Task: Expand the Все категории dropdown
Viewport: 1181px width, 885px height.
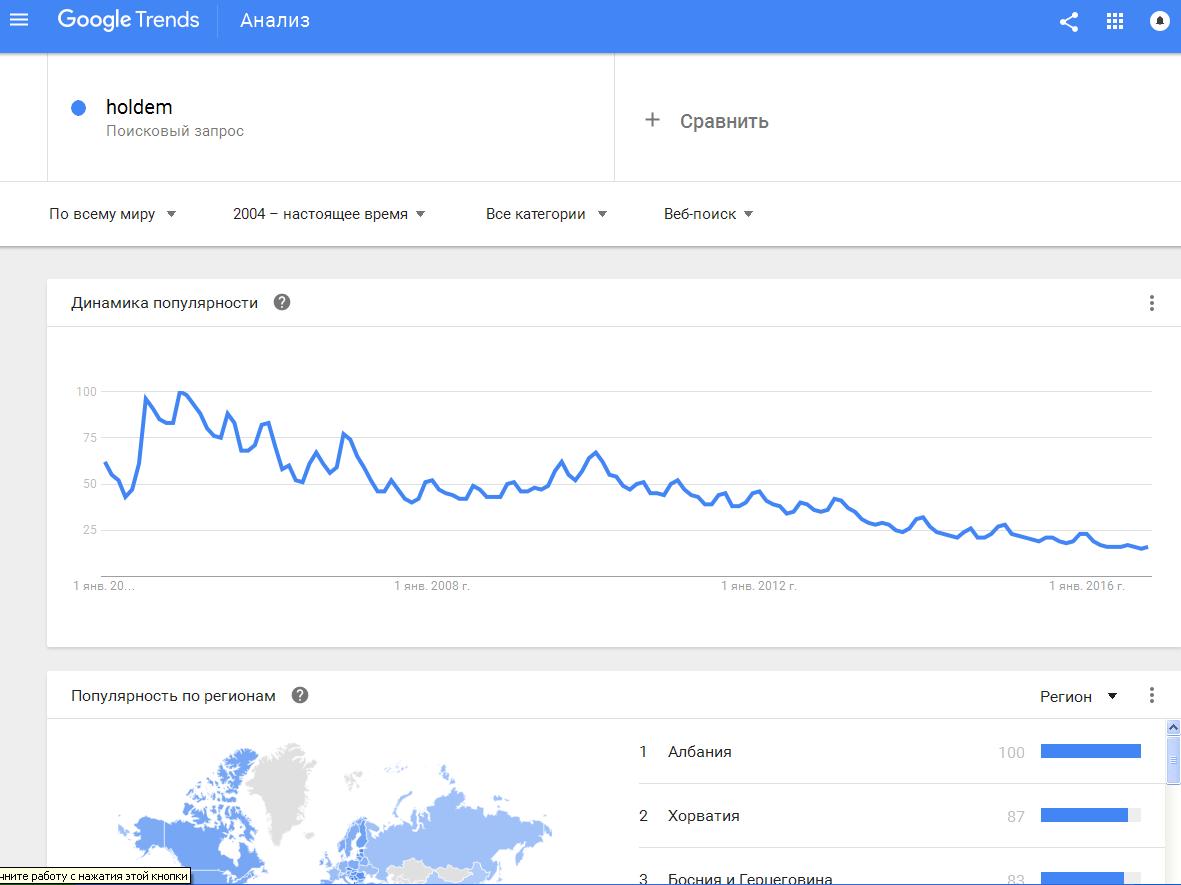Action: (x=546, y=214)
